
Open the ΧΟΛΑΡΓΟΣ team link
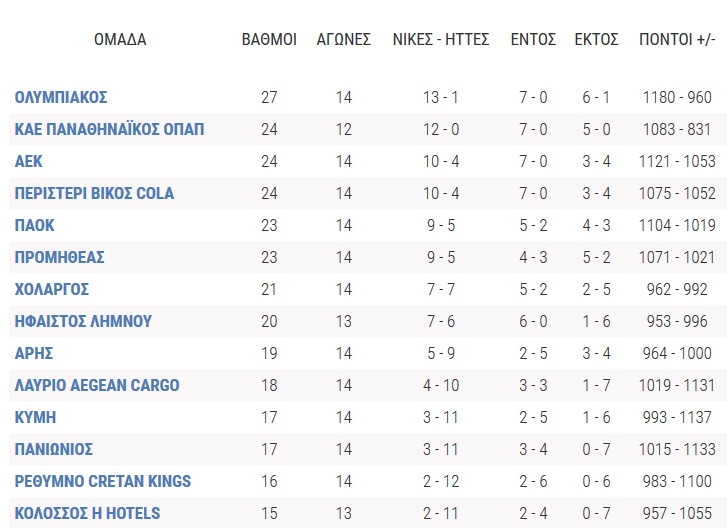coord(51,289)
